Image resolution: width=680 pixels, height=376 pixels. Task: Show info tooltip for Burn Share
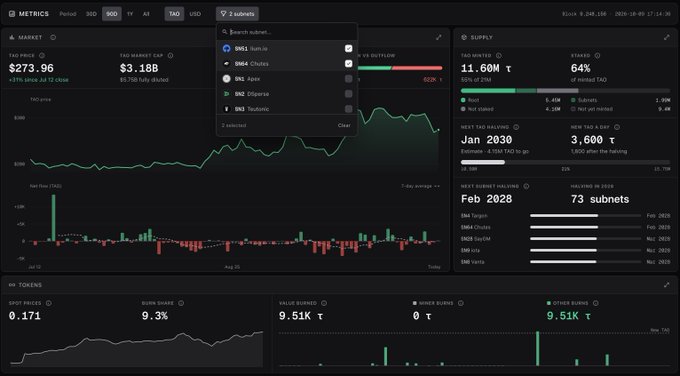pyautogui.click(x=181, y=303)
